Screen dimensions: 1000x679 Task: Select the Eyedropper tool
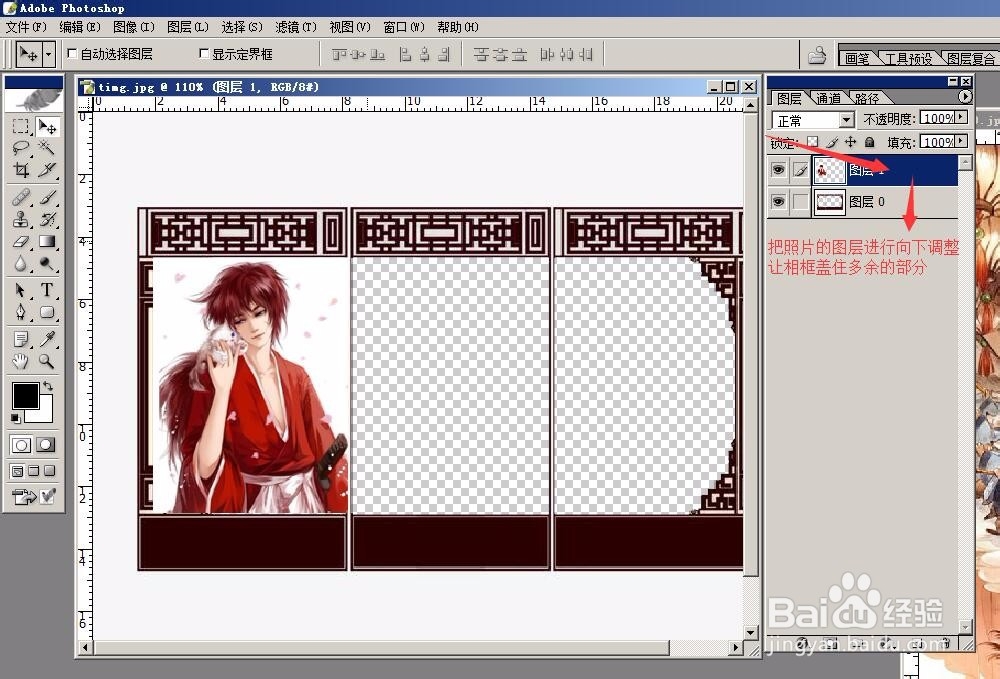(47, 339)
